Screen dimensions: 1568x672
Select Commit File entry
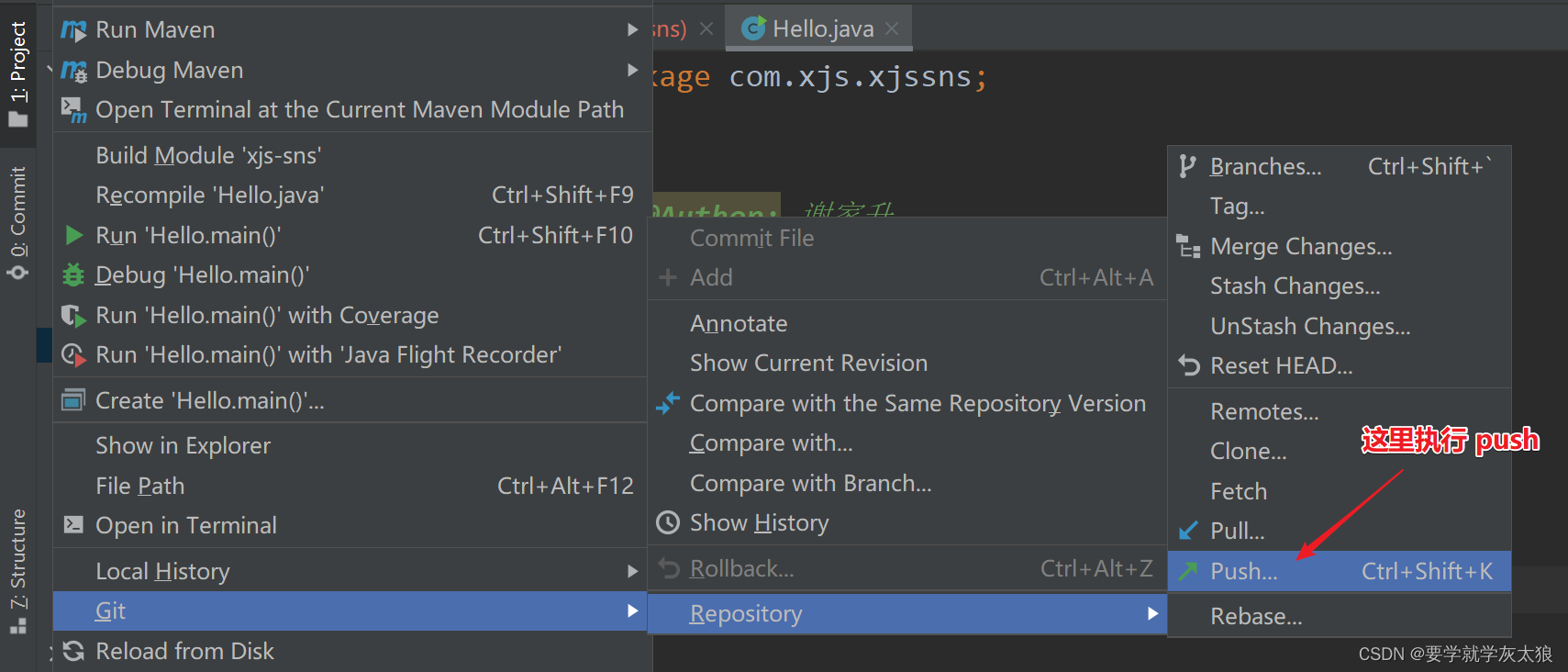pos(906,238)
